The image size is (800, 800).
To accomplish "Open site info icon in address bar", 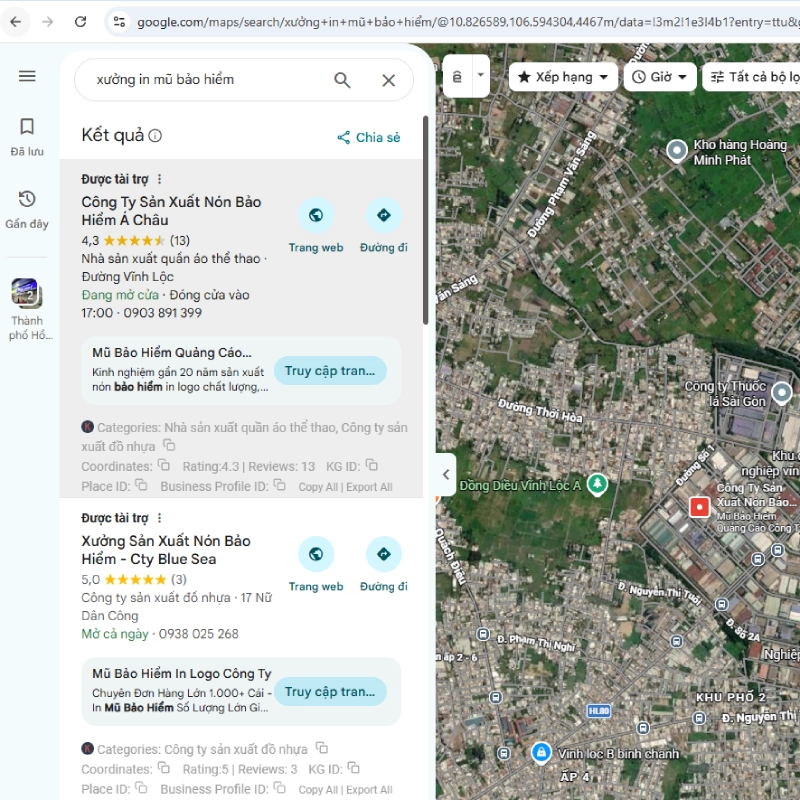I will pos(119,22).
